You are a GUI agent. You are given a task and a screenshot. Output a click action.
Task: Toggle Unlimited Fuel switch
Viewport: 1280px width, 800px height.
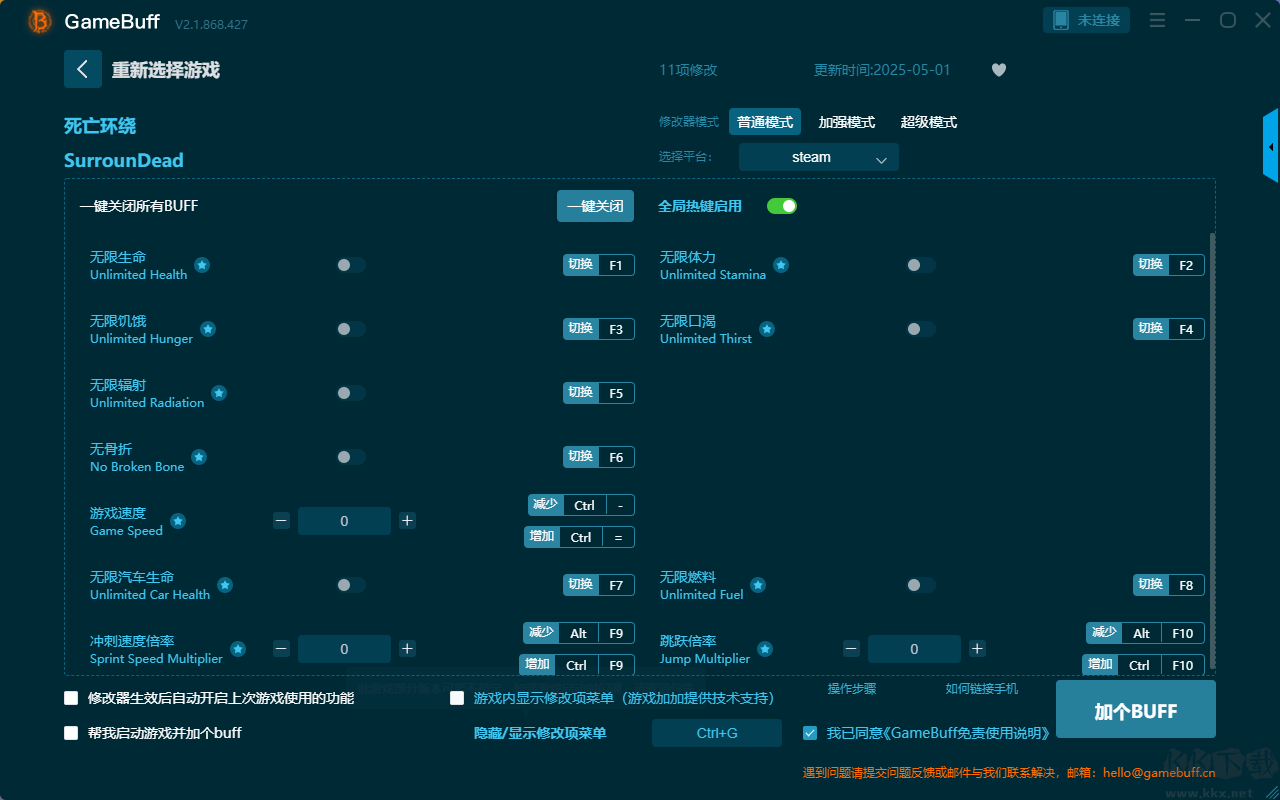click(x=921, y=585)
